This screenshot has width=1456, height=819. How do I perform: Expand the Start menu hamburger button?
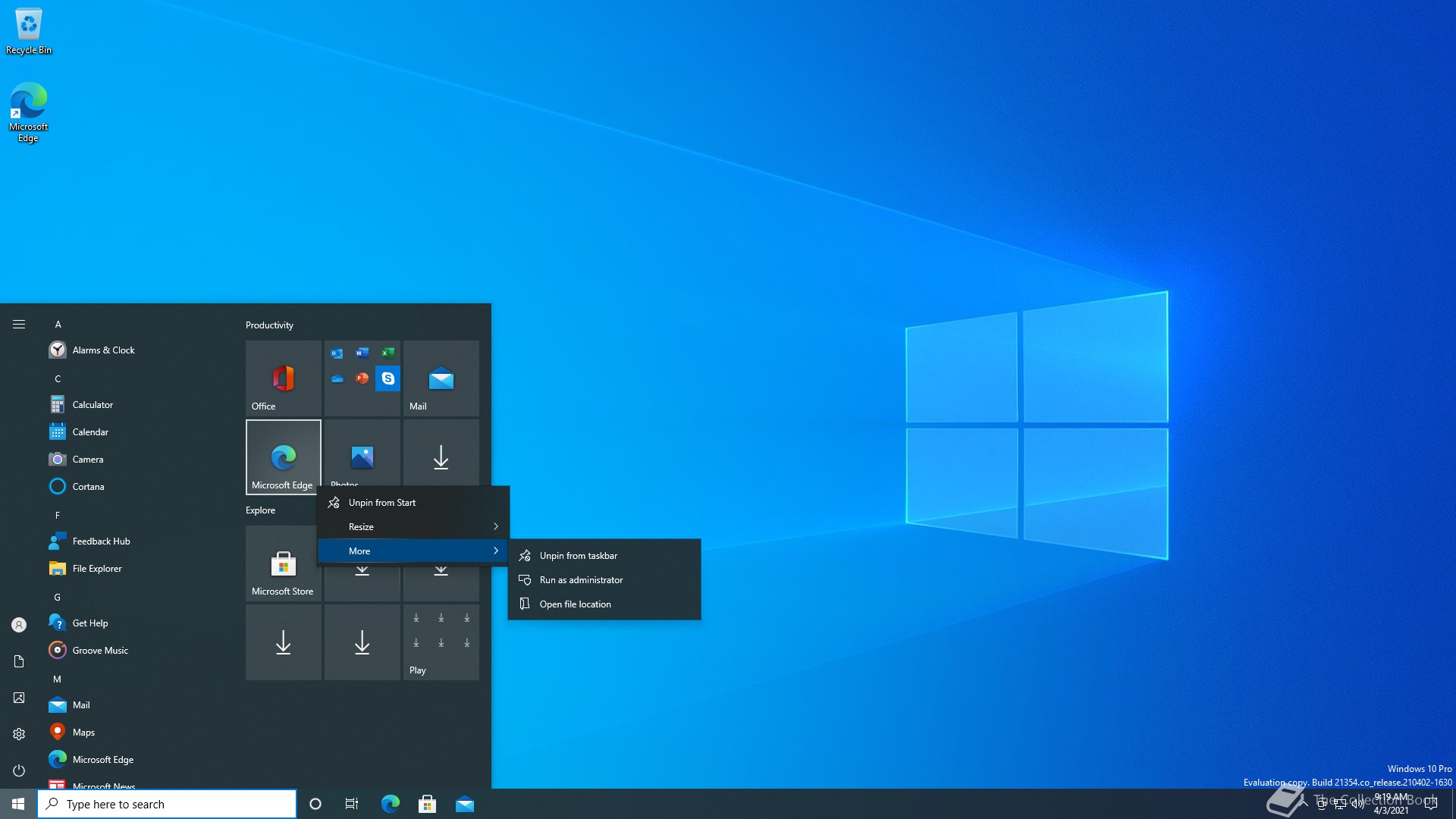click(19, 325)
